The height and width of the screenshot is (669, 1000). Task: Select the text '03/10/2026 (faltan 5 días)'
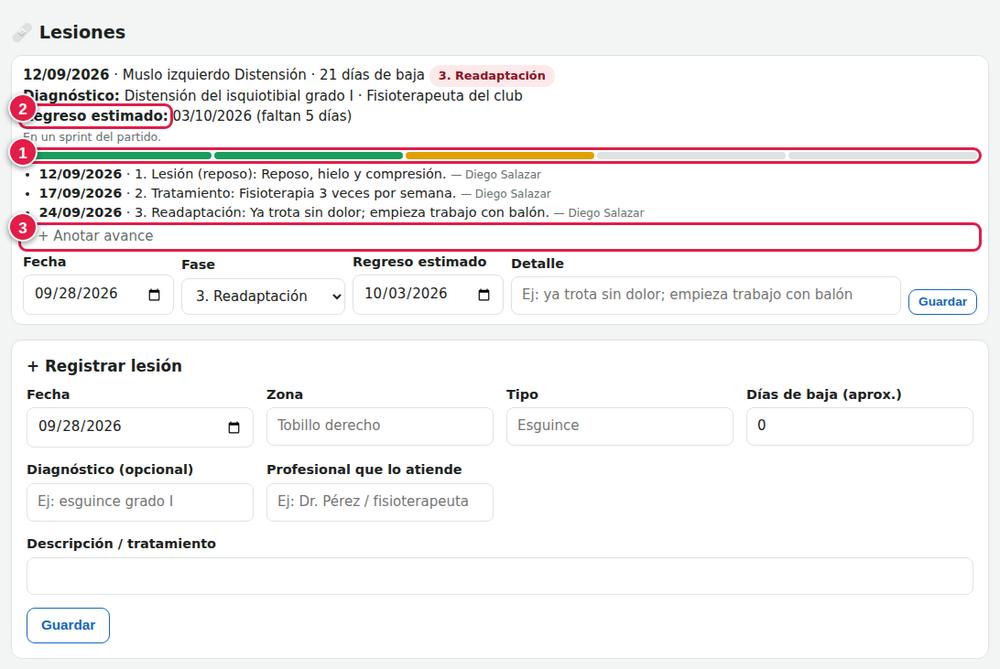[262, 116]
